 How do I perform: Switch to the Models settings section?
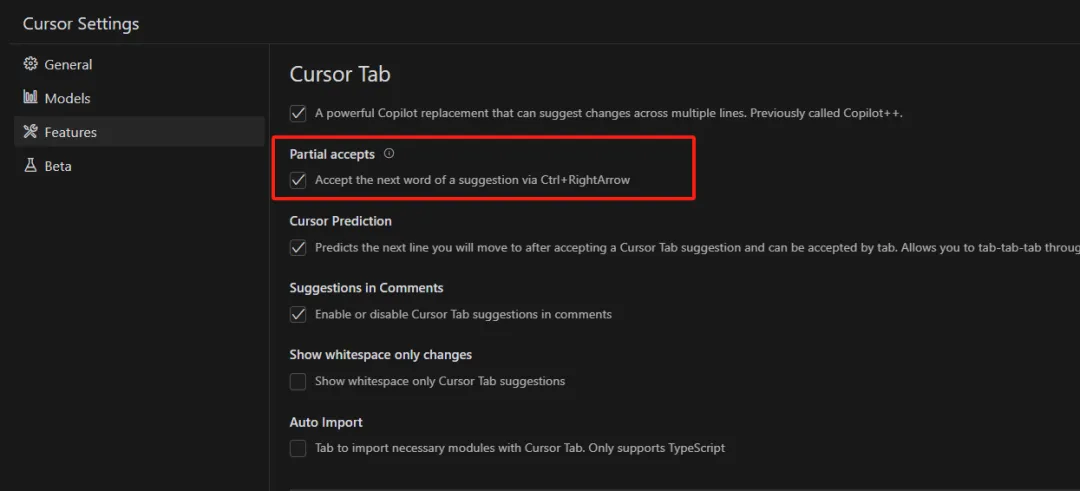[x=67, y=98]
